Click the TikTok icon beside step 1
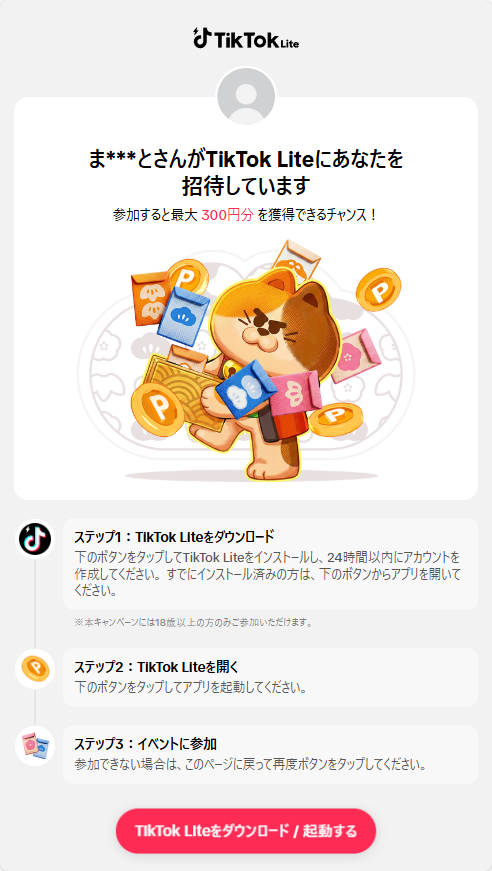Image resolution: width=492 pixels, height=871 pixels. click(35, 539)
